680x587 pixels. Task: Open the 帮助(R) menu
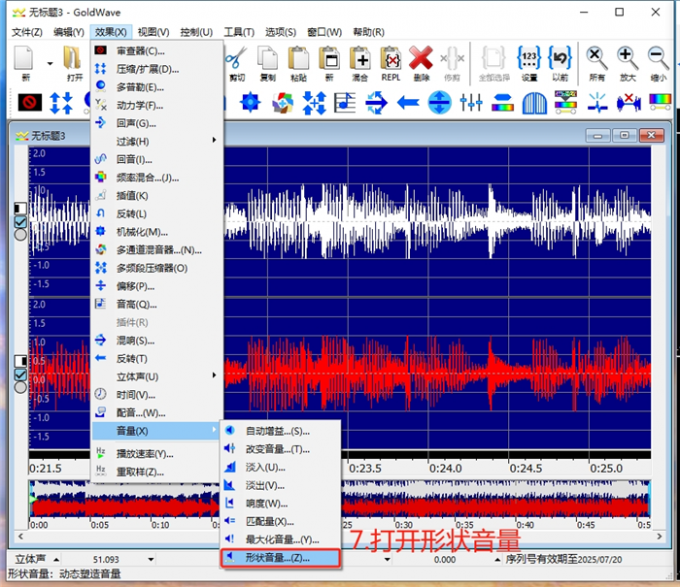pos(369,32)
